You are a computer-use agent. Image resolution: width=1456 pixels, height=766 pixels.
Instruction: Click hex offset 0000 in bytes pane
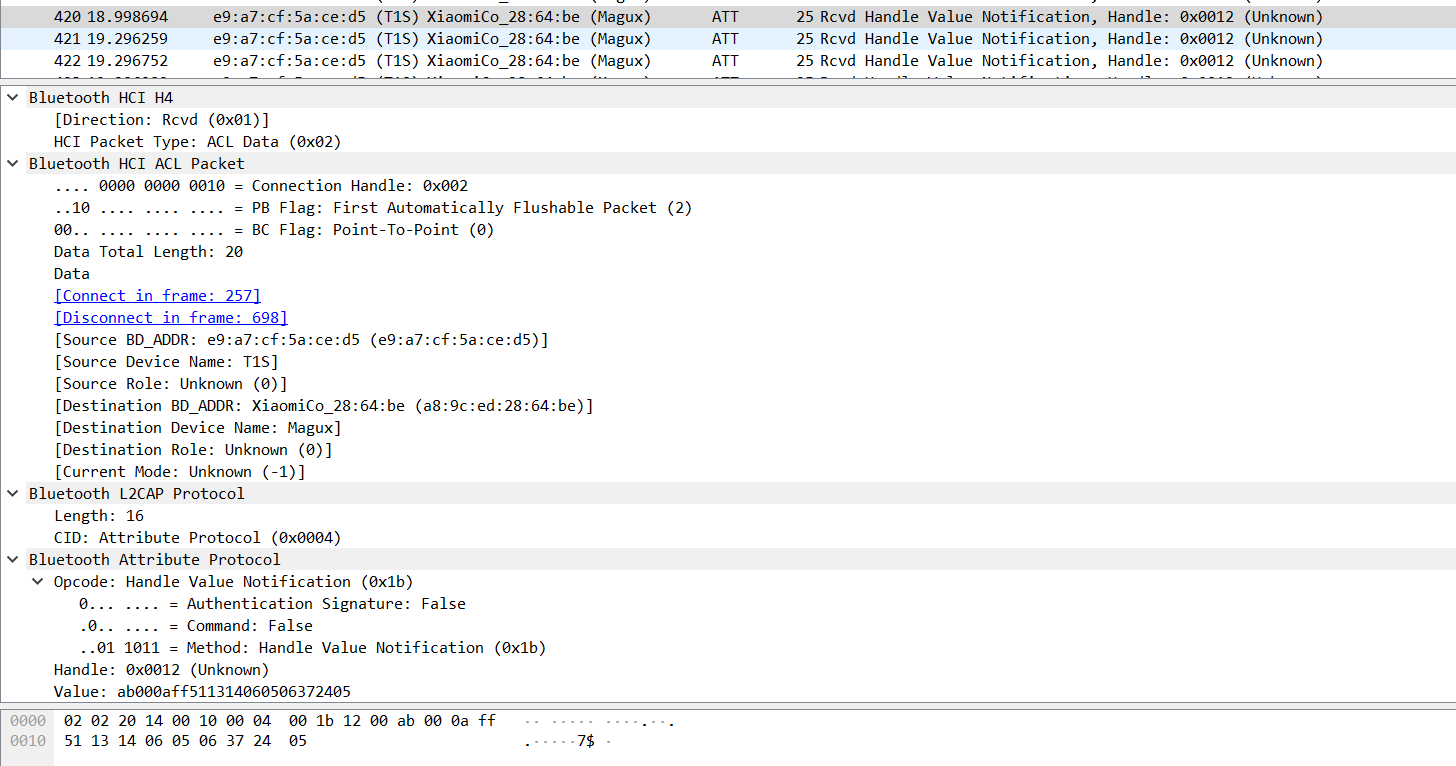click(26, 721)
